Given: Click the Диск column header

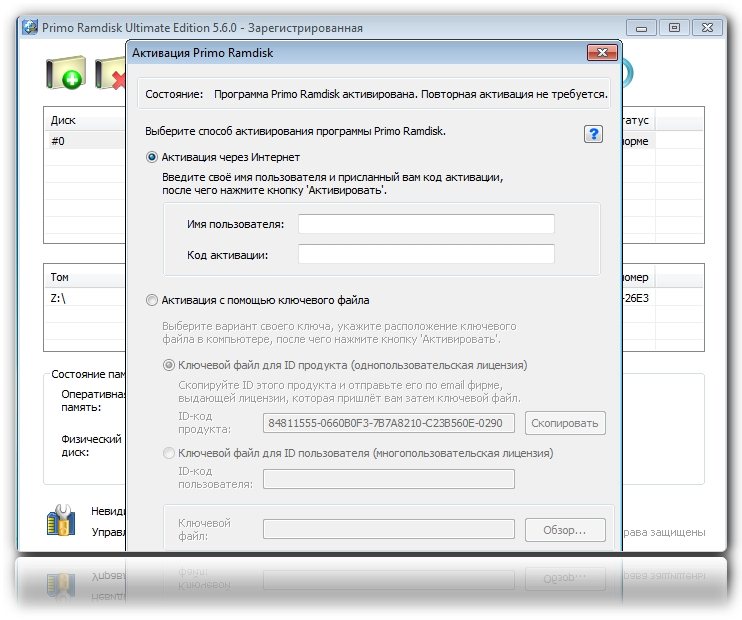Looking at the screenshot, I should [x=85, y=120].
